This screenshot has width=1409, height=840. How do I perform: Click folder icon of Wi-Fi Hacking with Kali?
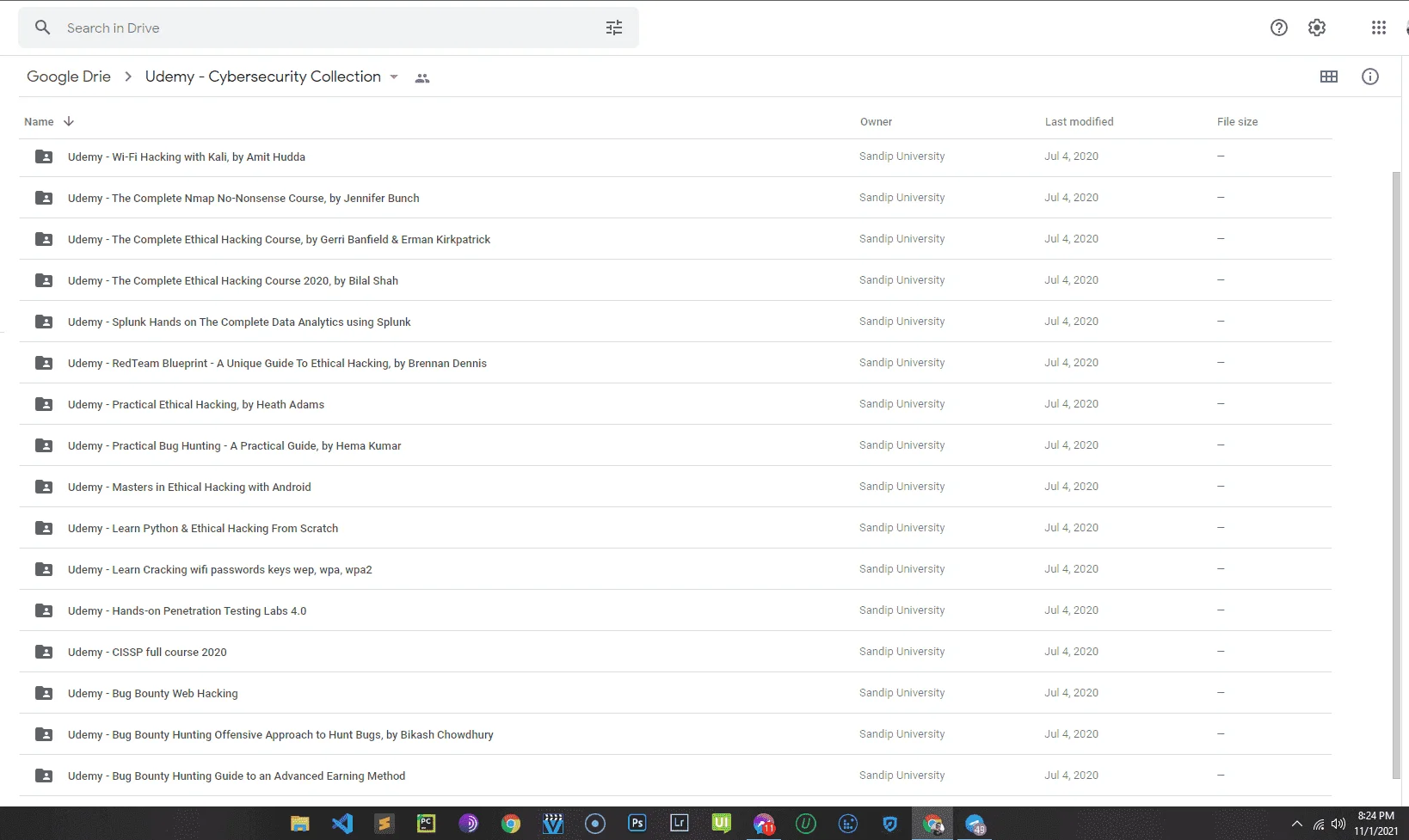(44, 156)
